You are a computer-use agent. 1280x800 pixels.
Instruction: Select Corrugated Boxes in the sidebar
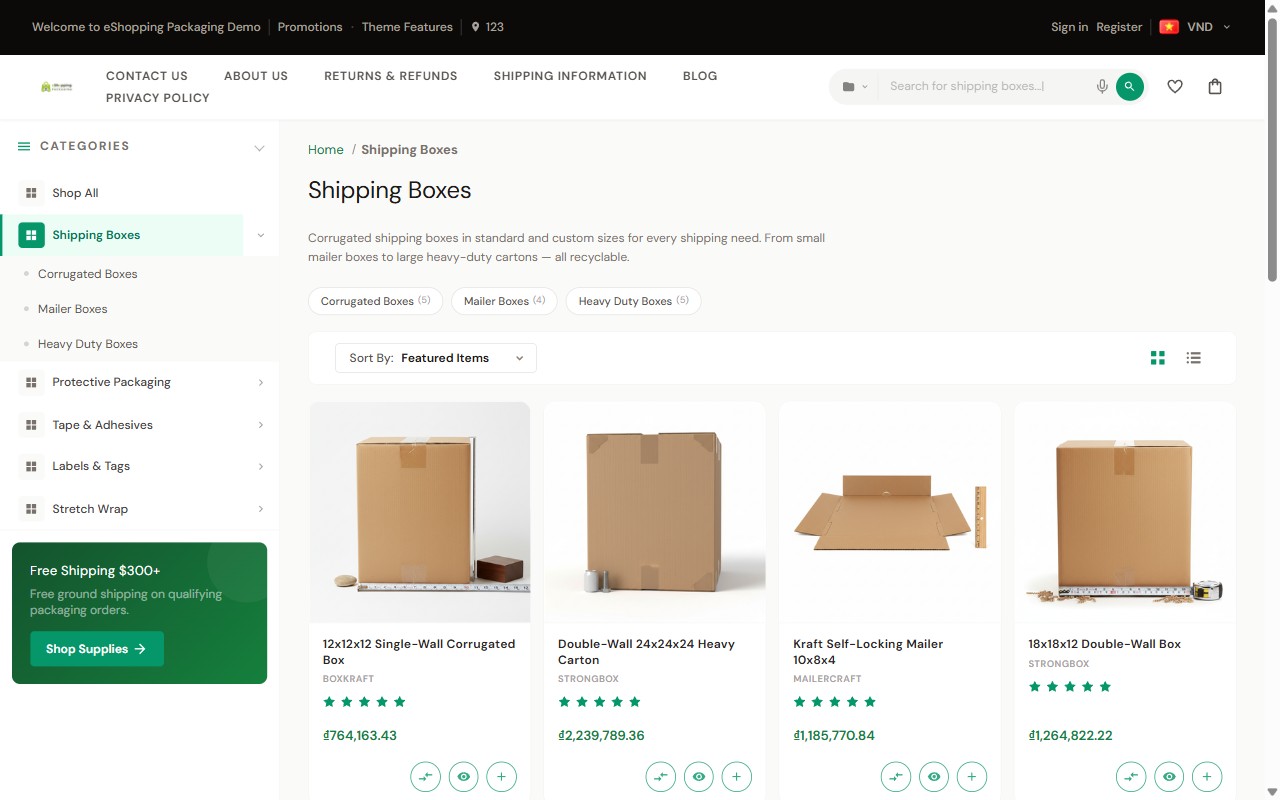tap(88, 274)
